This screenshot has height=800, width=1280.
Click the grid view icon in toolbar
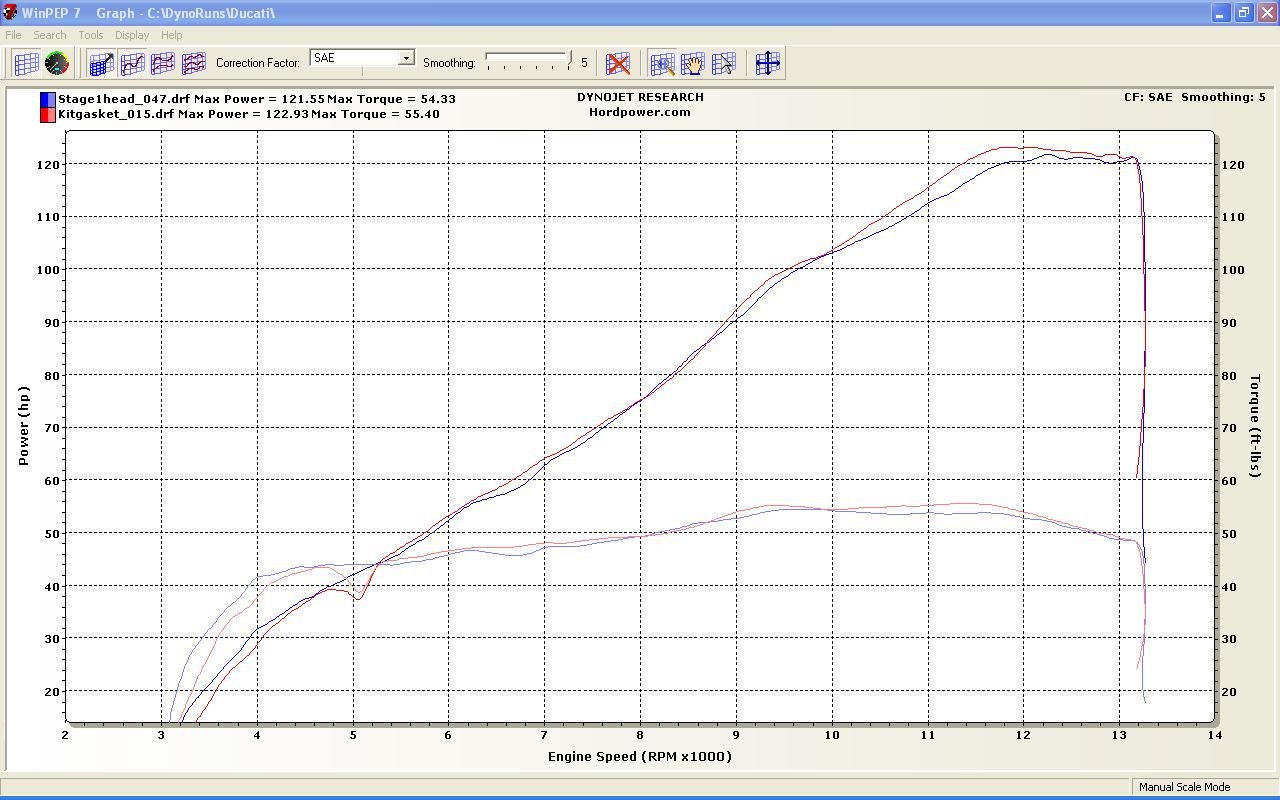pos(27,63)
